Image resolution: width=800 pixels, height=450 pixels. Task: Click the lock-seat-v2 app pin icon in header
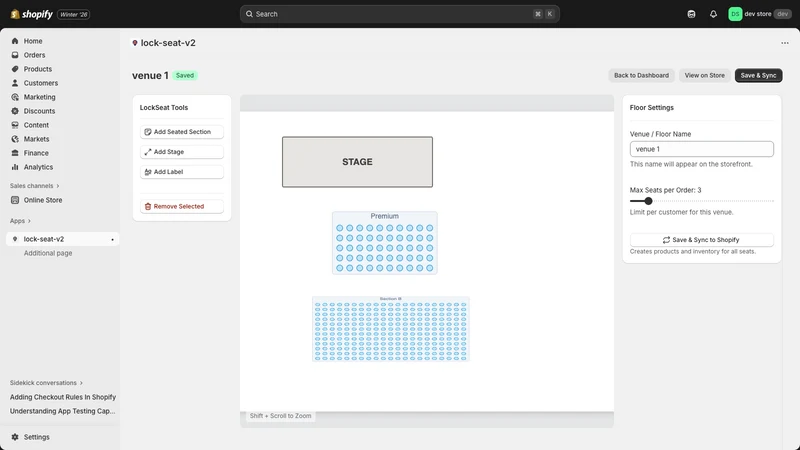[x=135, y=43]
